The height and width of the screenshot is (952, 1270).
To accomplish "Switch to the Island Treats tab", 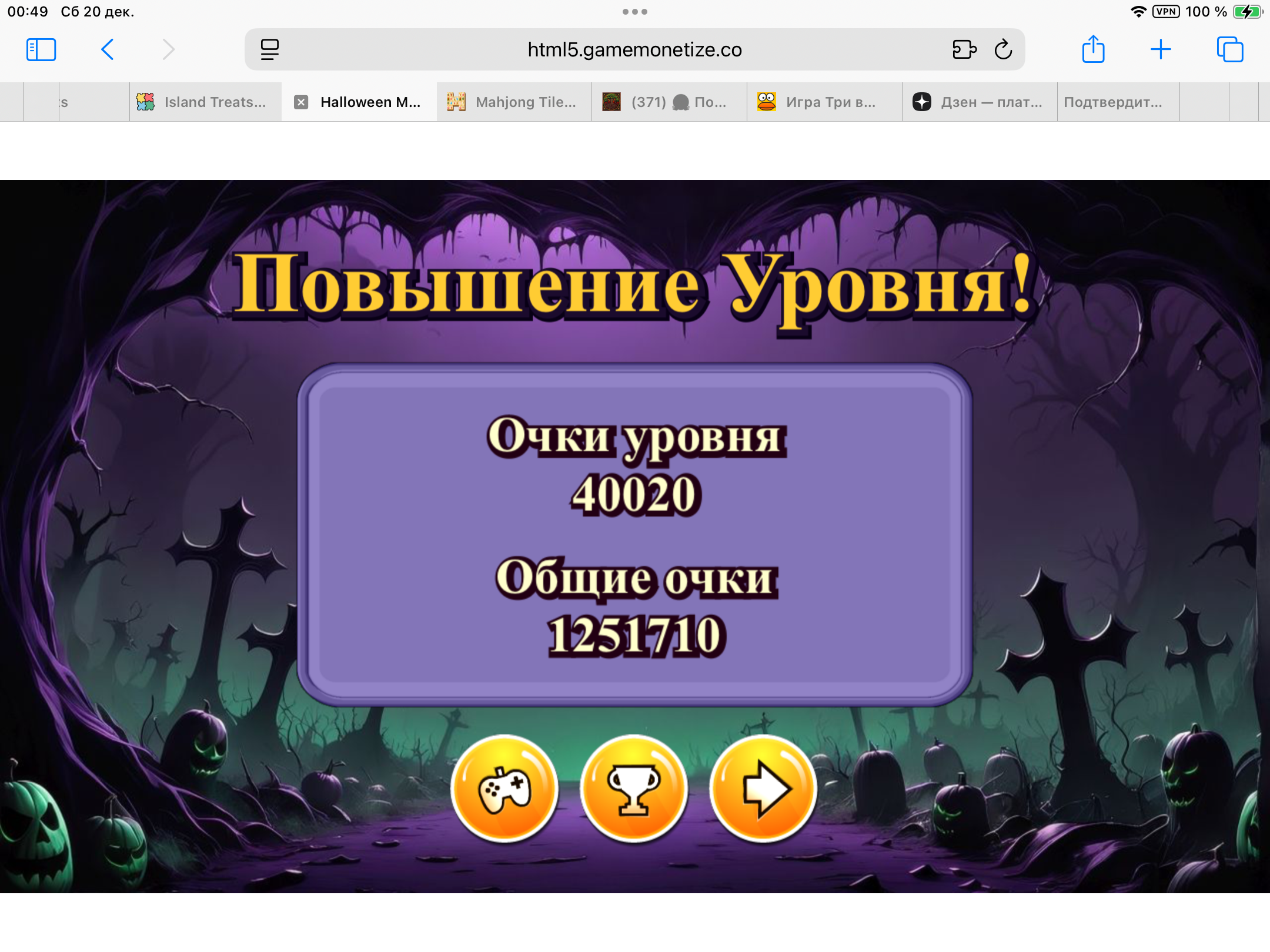I will point(205,102).
